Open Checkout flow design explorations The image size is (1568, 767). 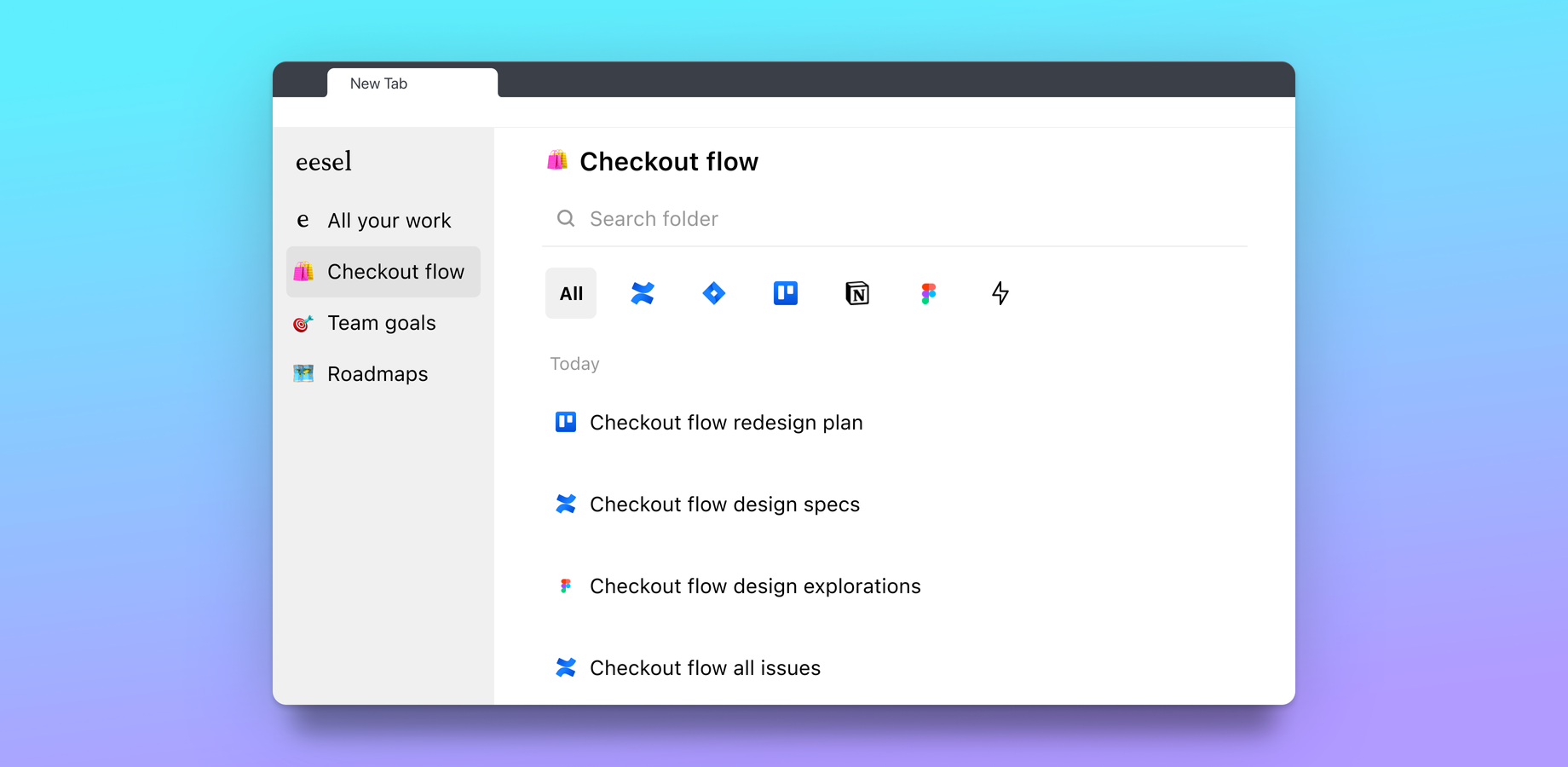click(755, 586)
